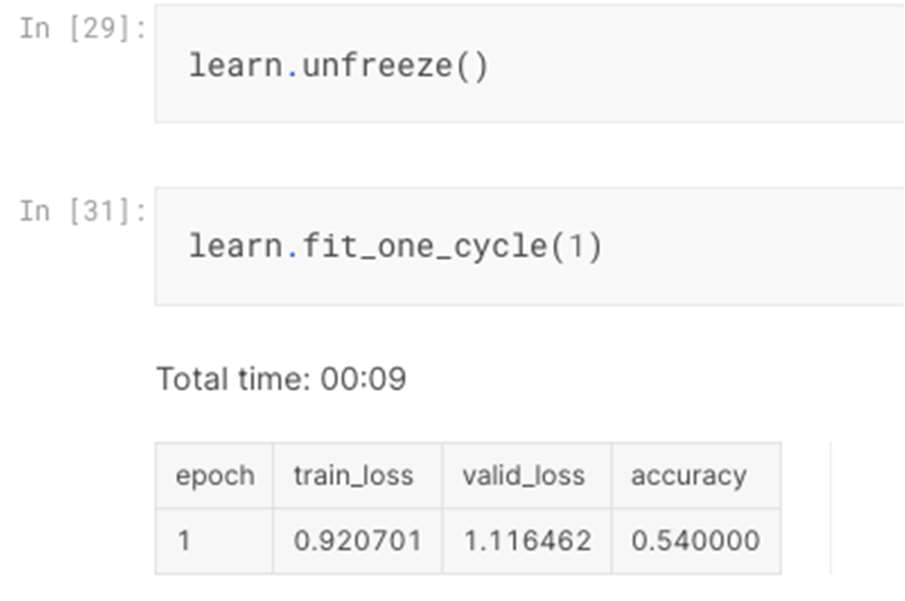This screenshot has width=905, height=601.
Task: Click the In [31] cell prompt
Action: point(83,211)
